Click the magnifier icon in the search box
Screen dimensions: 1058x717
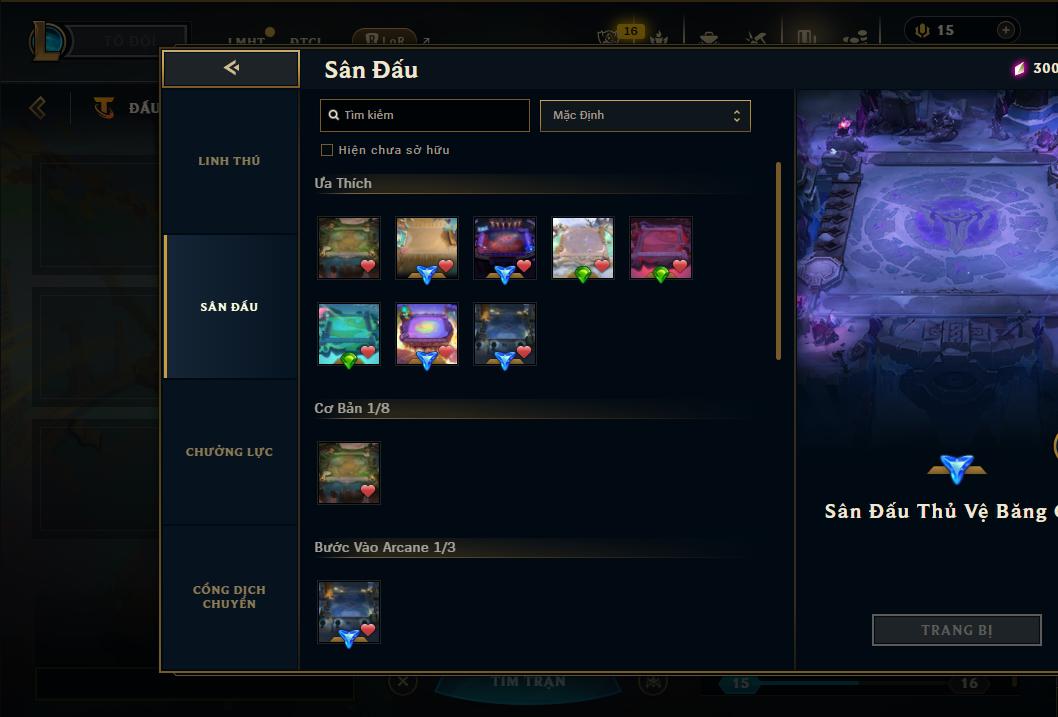pos(333,115)
